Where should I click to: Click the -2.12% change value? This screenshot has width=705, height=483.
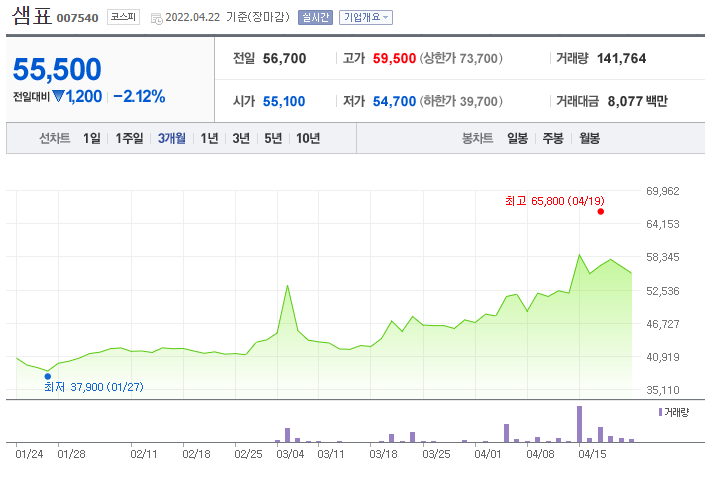pos(139,96)
